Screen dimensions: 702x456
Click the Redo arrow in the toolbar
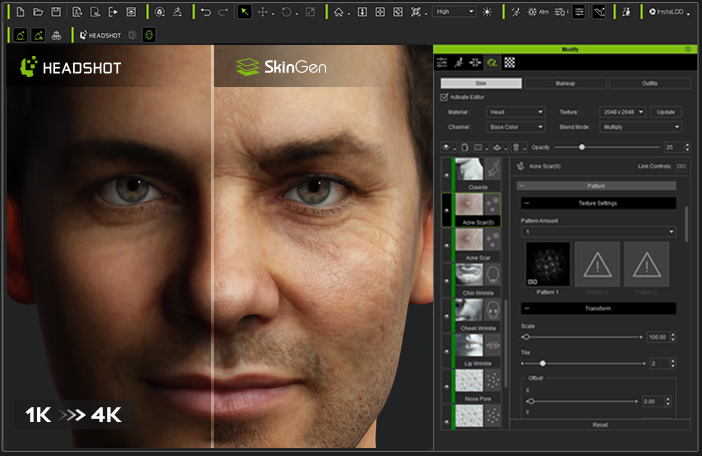coord(222,12)
